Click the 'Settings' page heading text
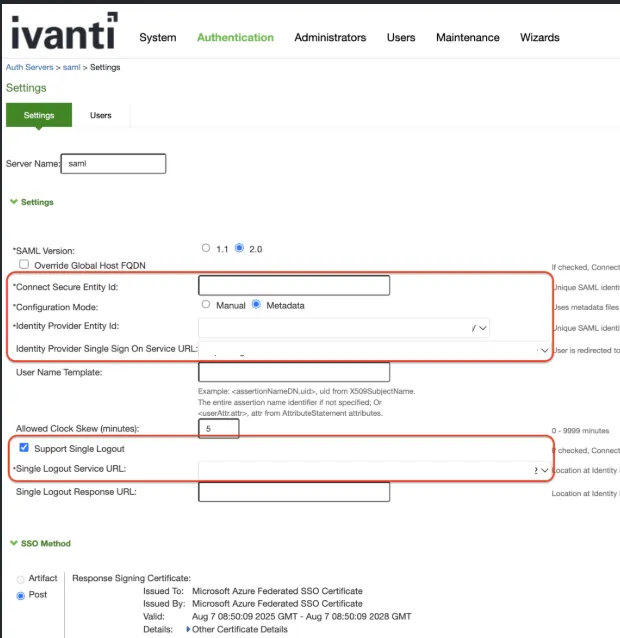The height and width of the screenshot is (638, 620). [26, 88]
